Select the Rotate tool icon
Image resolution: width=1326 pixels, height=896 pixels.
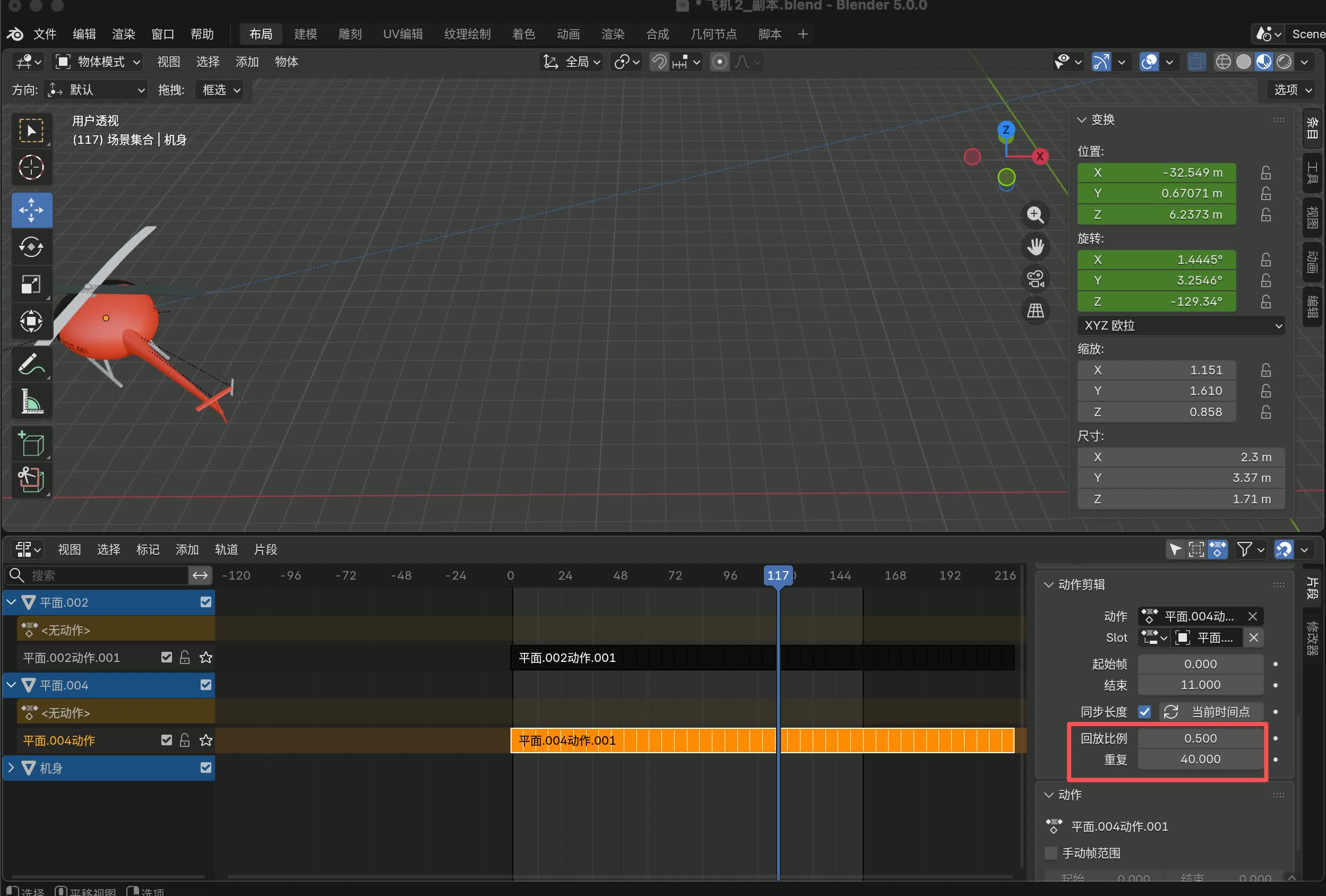click(31, 247)
